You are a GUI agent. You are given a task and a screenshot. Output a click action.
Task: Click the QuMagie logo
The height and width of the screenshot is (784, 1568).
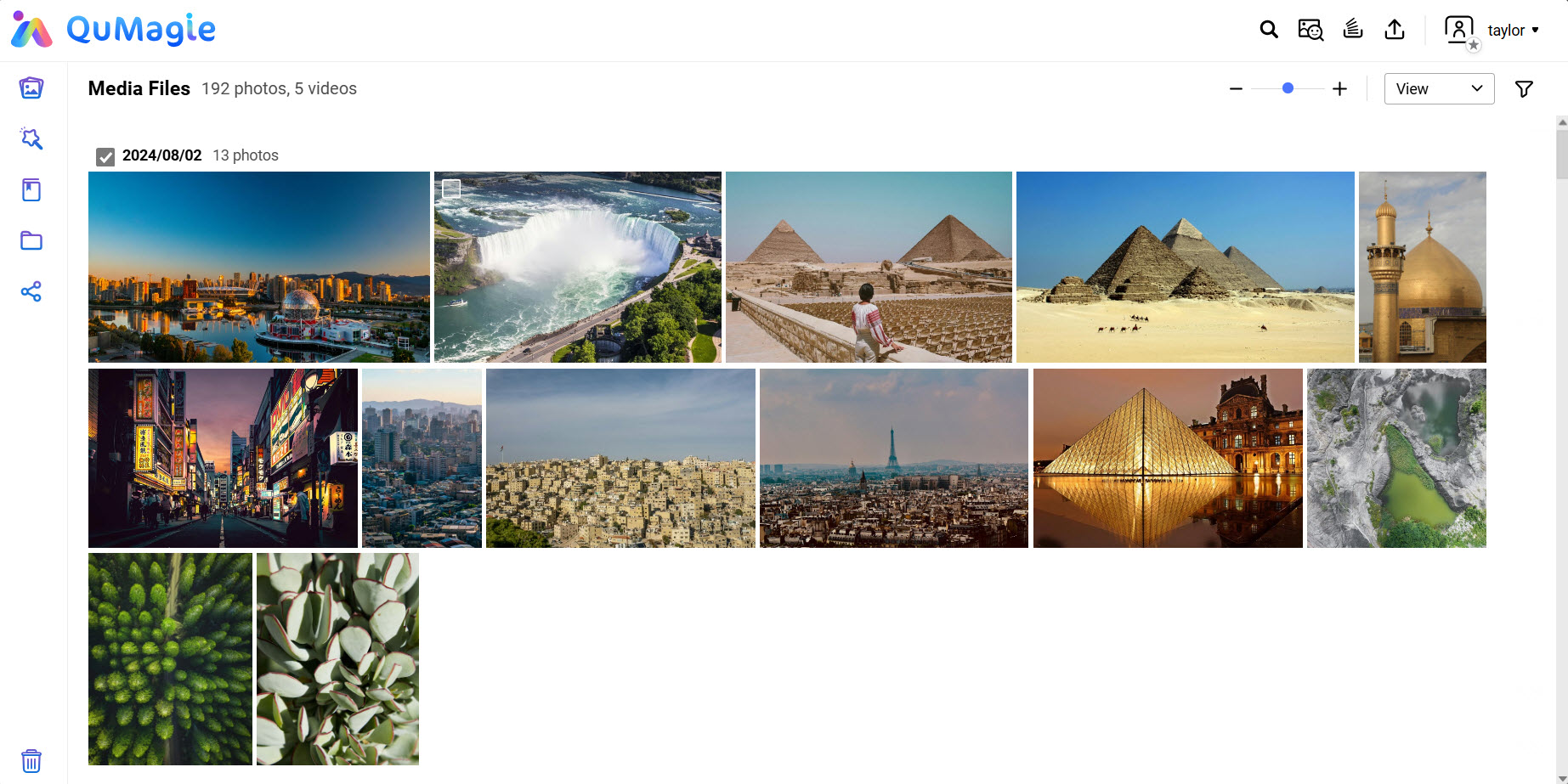pyautogui.click(x=114, y=30)
